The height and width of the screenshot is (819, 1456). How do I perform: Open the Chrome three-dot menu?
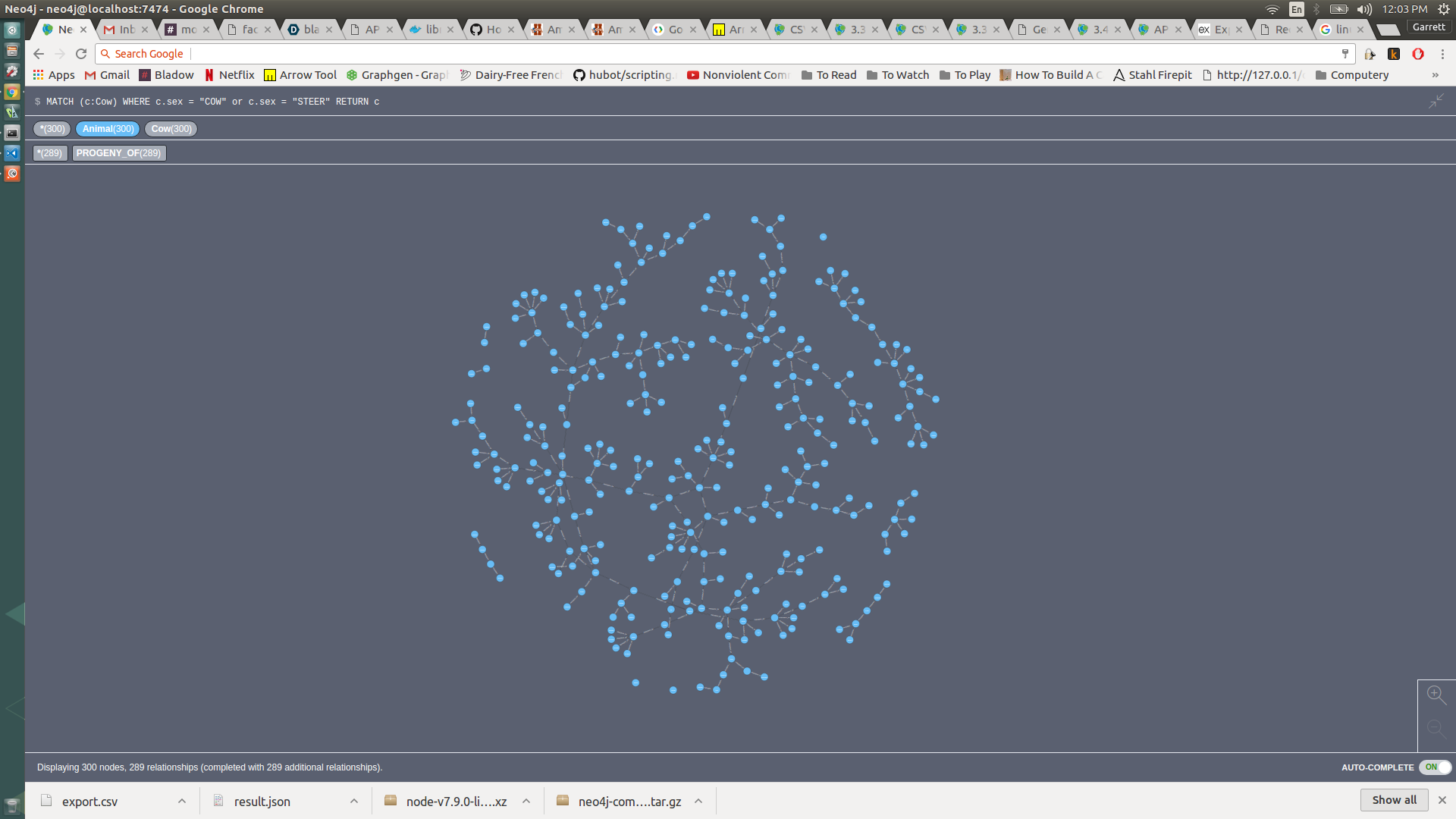tap(1442, 54)
